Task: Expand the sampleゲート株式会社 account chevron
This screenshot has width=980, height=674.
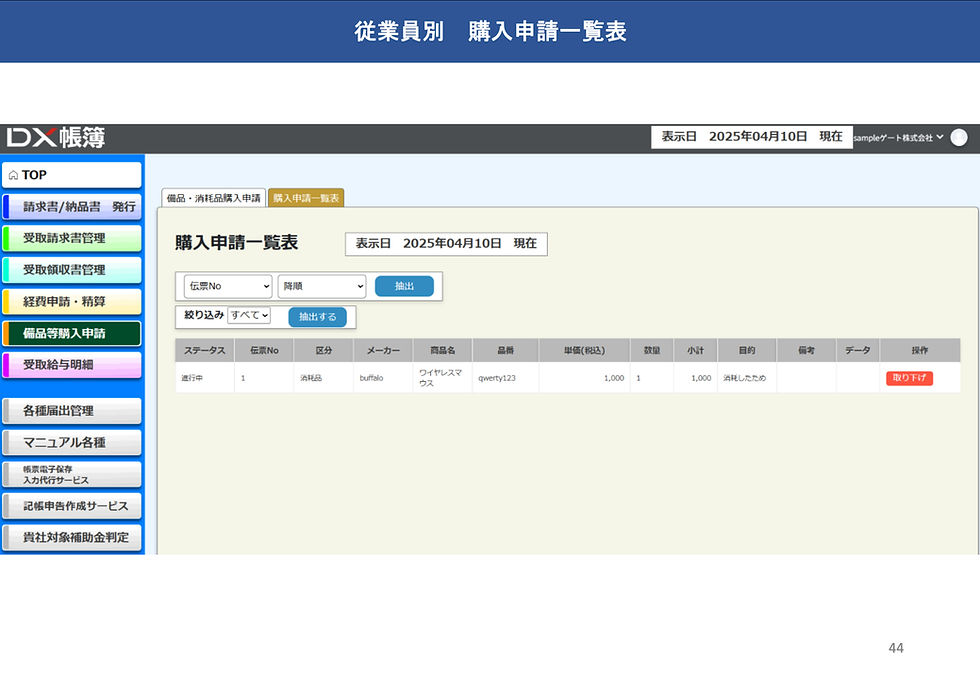Action: (x=939, y=137)
